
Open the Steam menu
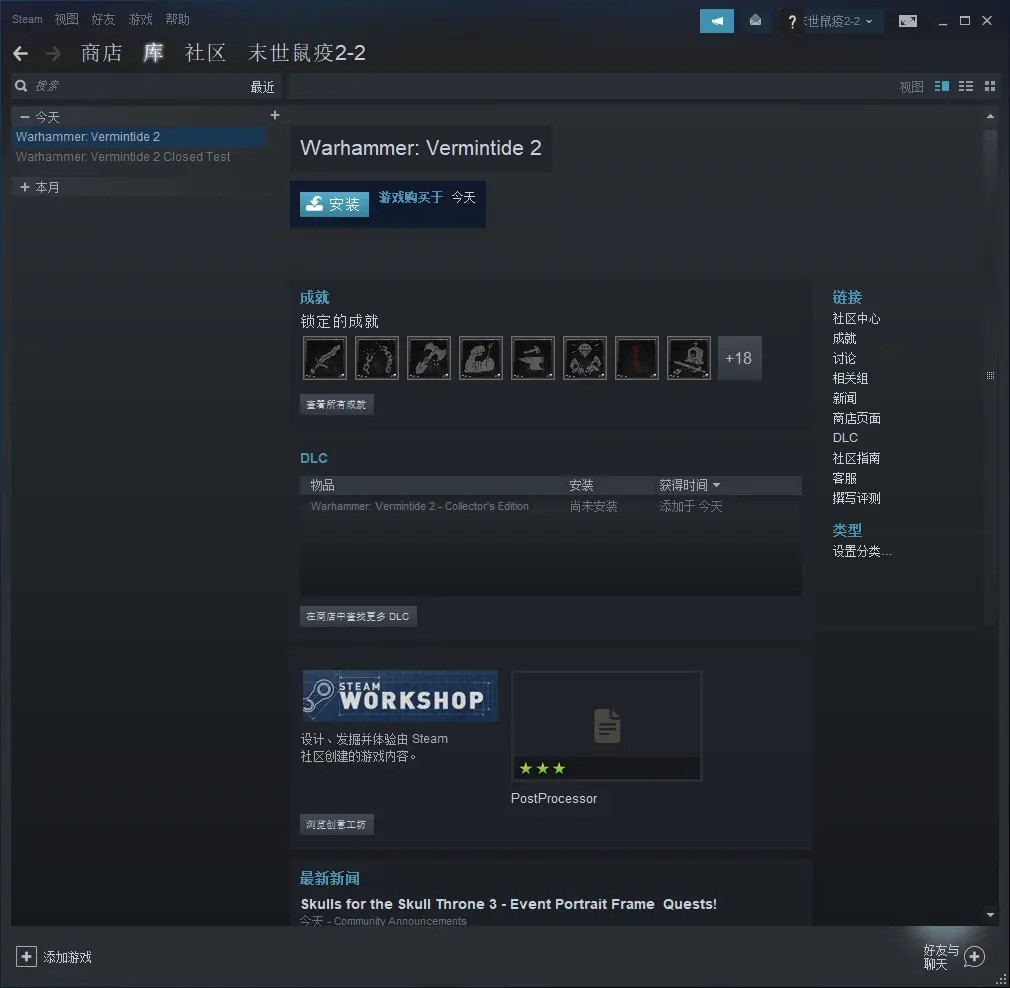point(27,19)
